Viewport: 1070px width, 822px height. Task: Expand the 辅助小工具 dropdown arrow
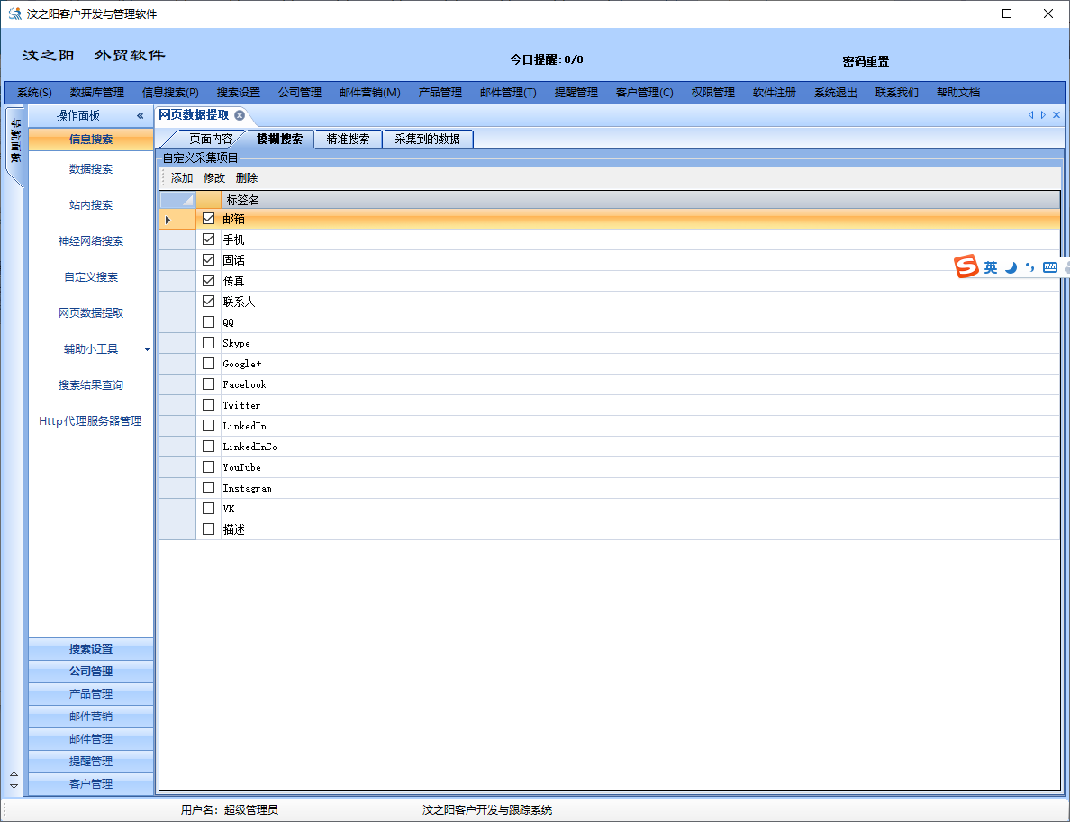pos(147,350)
